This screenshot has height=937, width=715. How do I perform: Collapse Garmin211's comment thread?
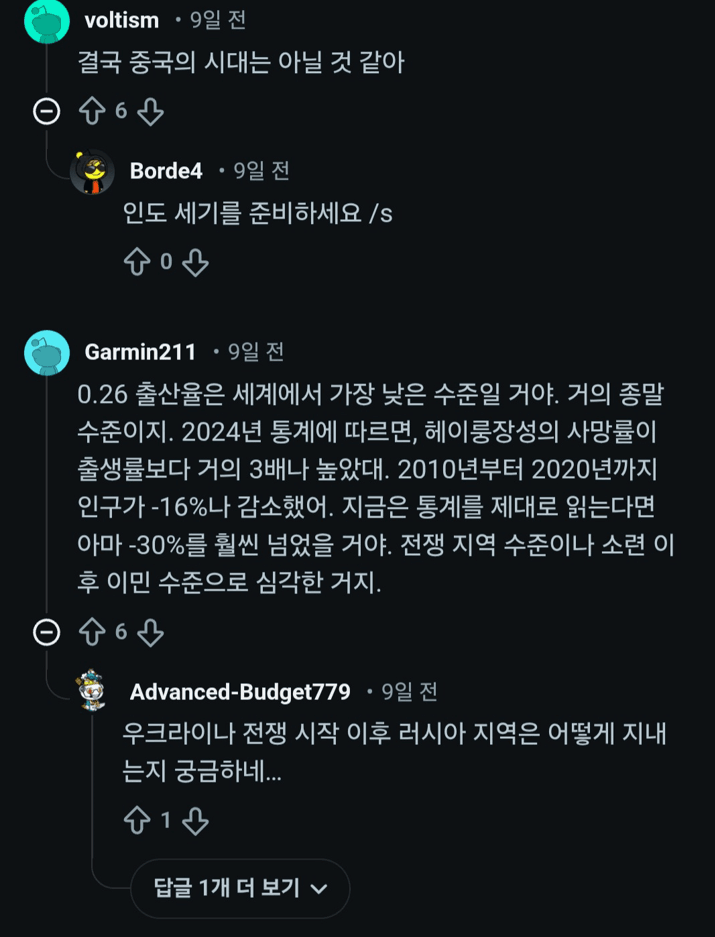(x=46, y=632)
